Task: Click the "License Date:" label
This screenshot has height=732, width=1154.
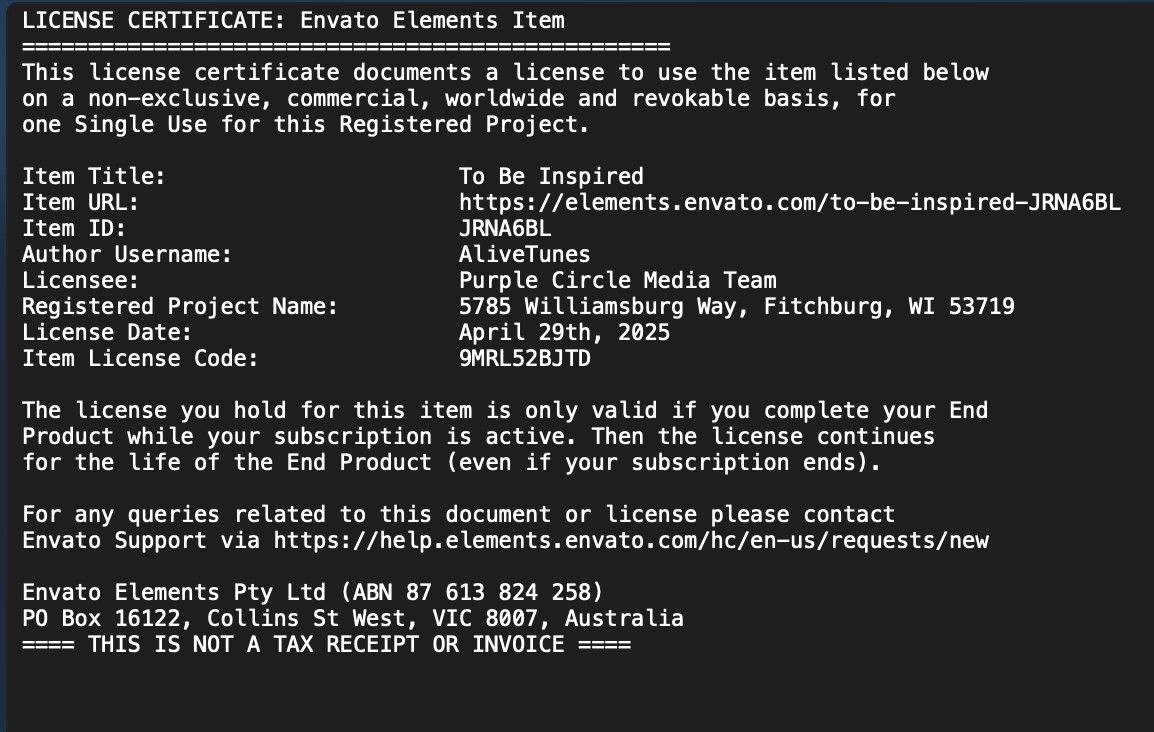Action: click(x=107, y=333)
